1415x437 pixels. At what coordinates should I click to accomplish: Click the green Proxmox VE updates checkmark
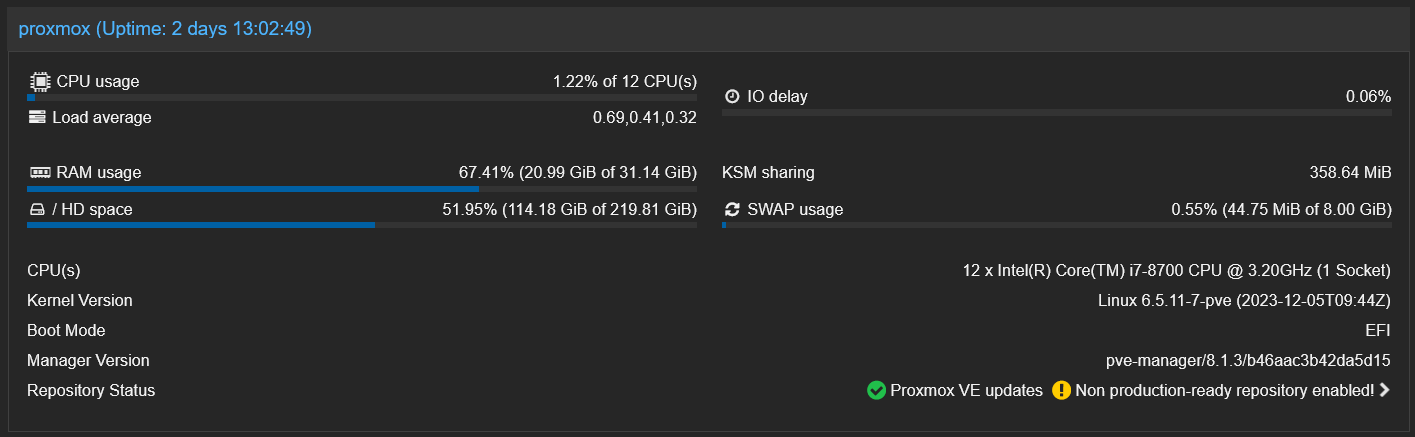(876, 390)
